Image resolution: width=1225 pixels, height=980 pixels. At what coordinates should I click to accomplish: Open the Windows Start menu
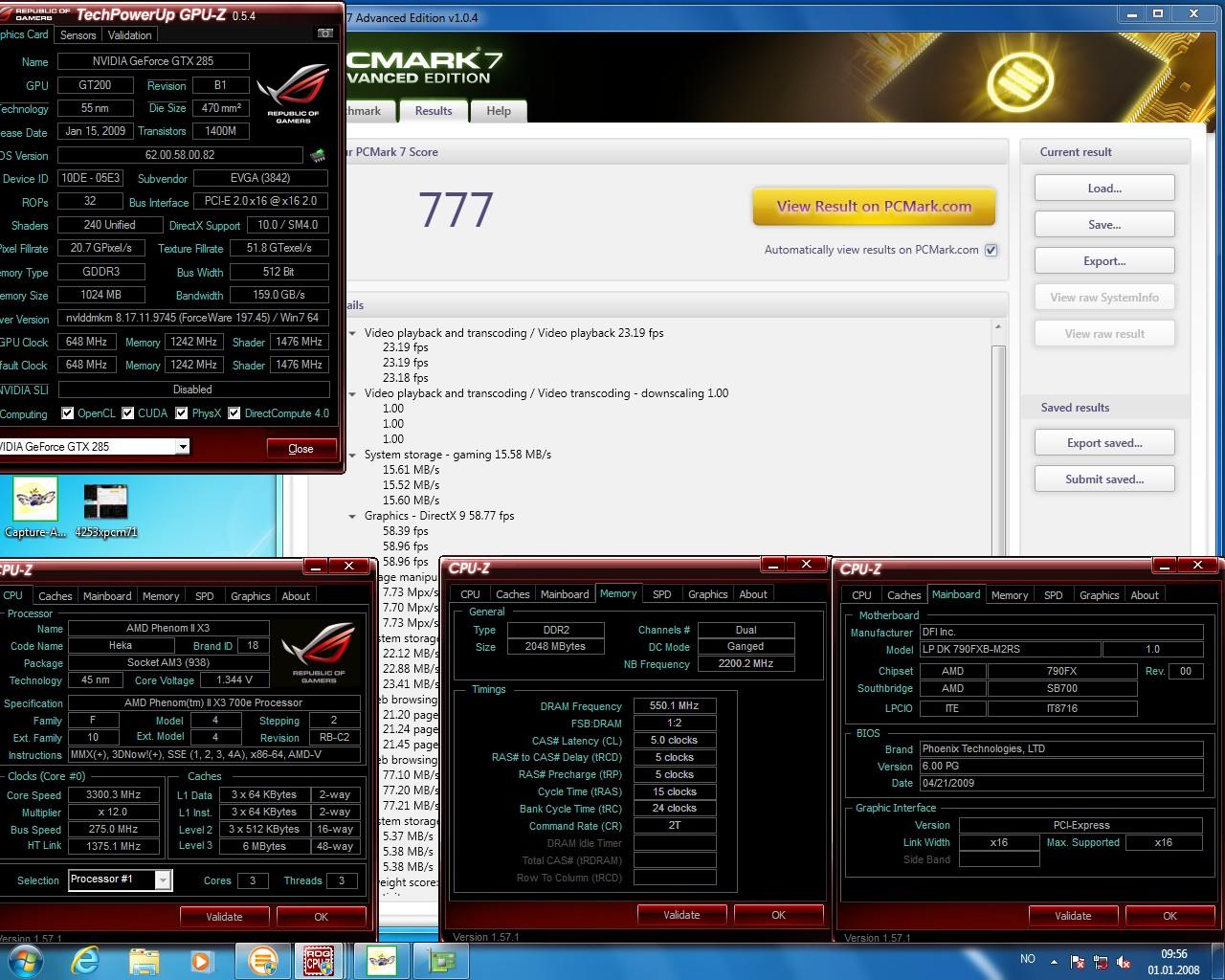pos(26,961)
